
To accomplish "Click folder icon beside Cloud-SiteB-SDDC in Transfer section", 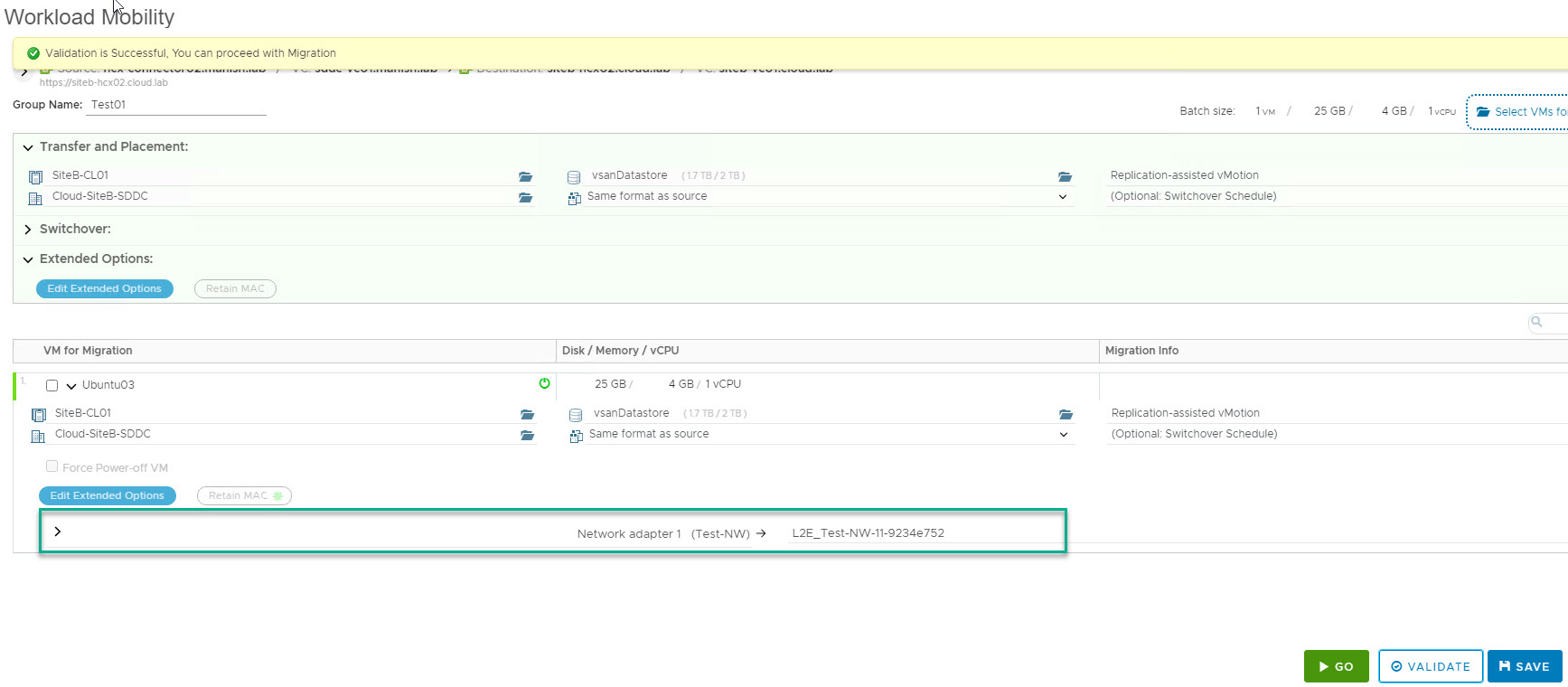I will click(525, 197).
